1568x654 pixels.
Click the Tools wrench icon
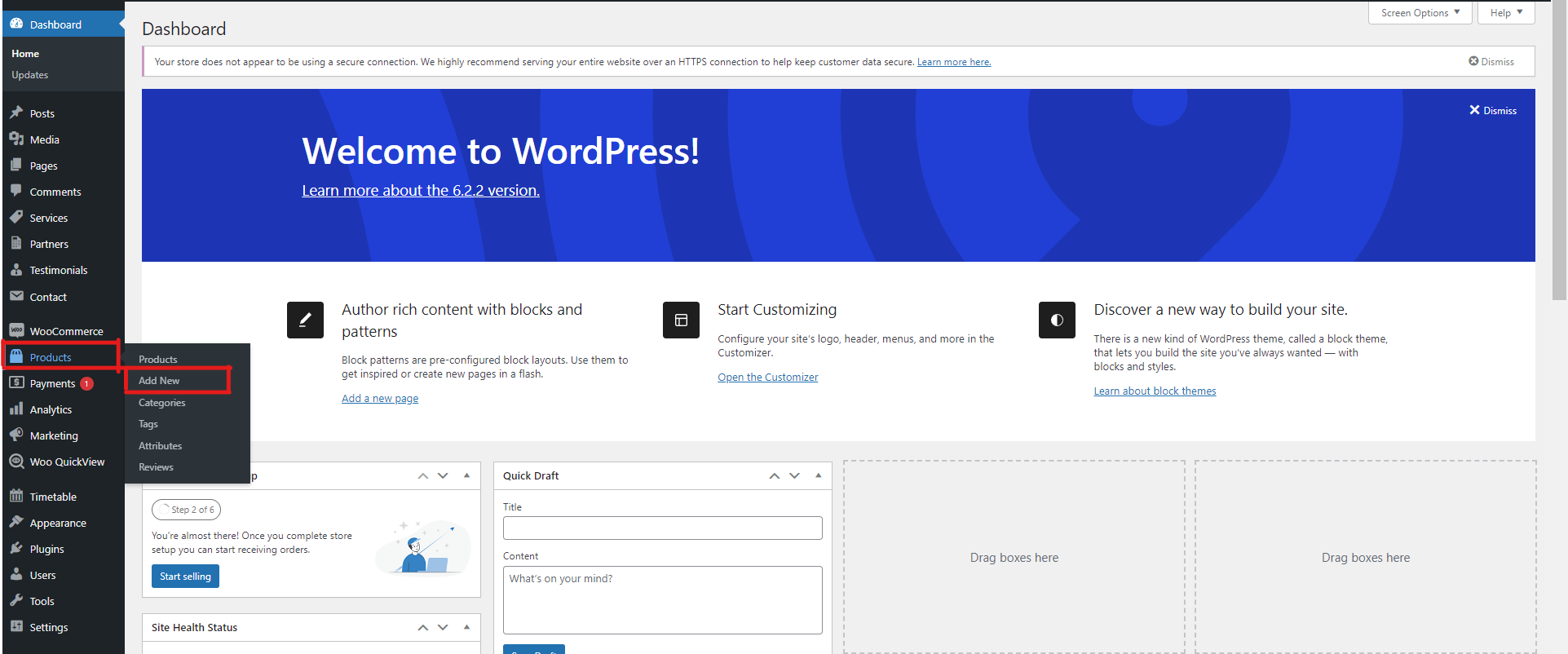pos(16,600)
